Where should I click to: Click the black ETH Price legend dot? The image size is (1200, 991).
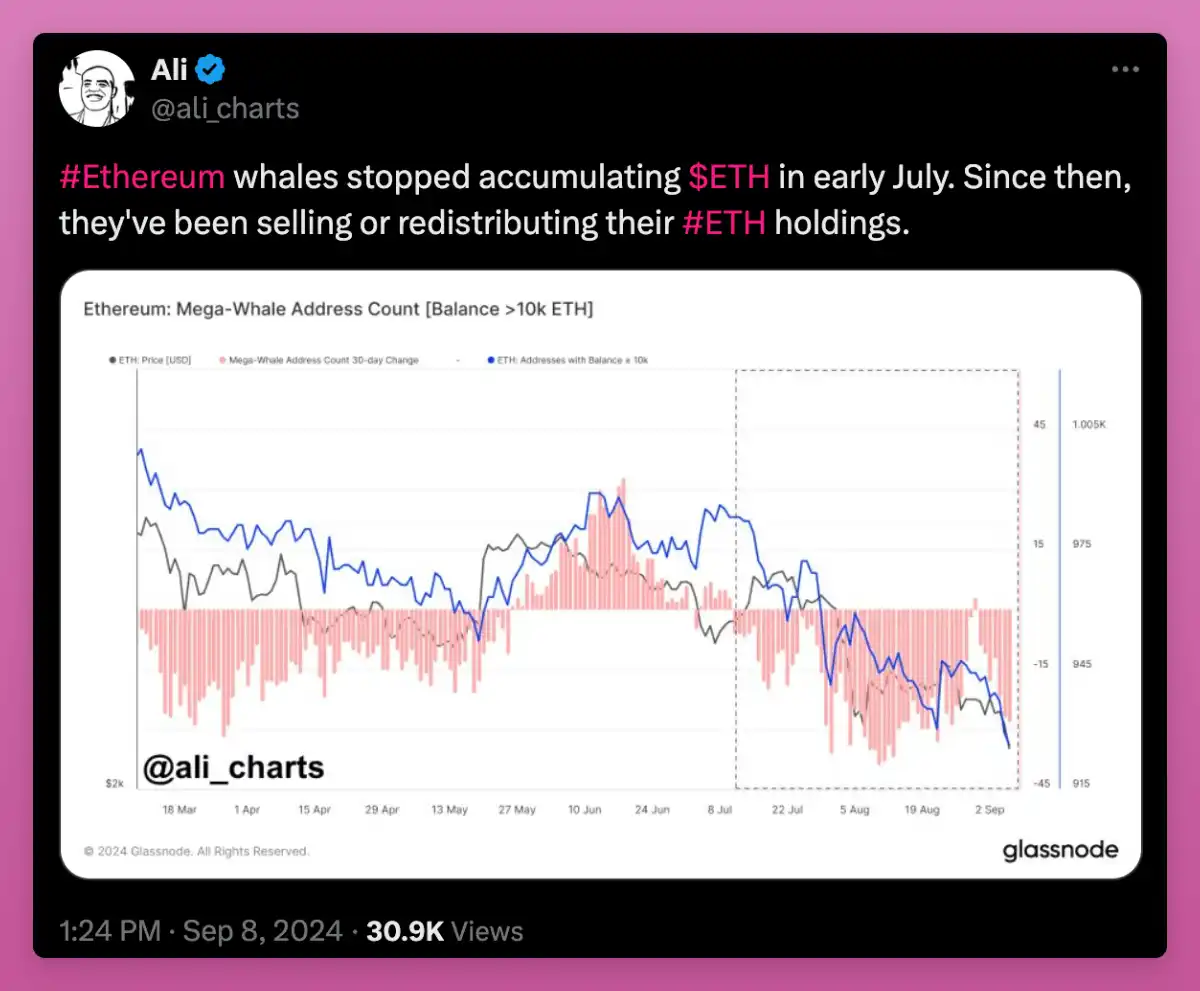coord(110,358)
